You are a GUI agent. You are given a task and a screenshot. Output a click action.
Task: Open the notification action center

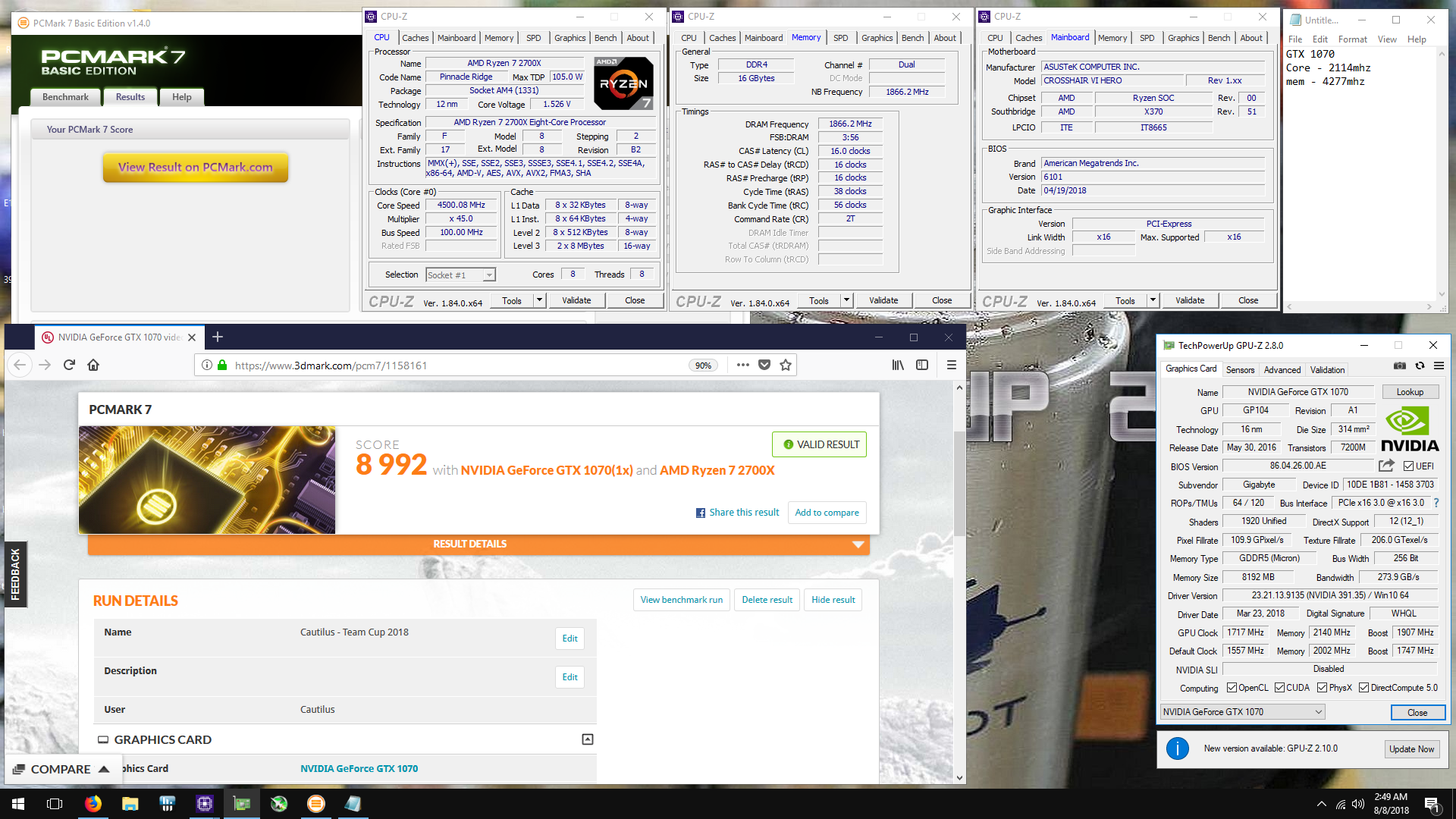[x=1432, y=804]
